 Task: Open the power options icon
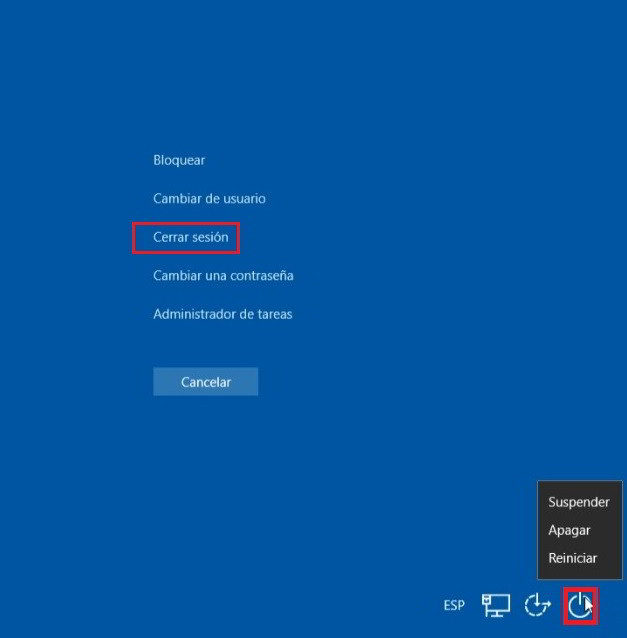580,605
